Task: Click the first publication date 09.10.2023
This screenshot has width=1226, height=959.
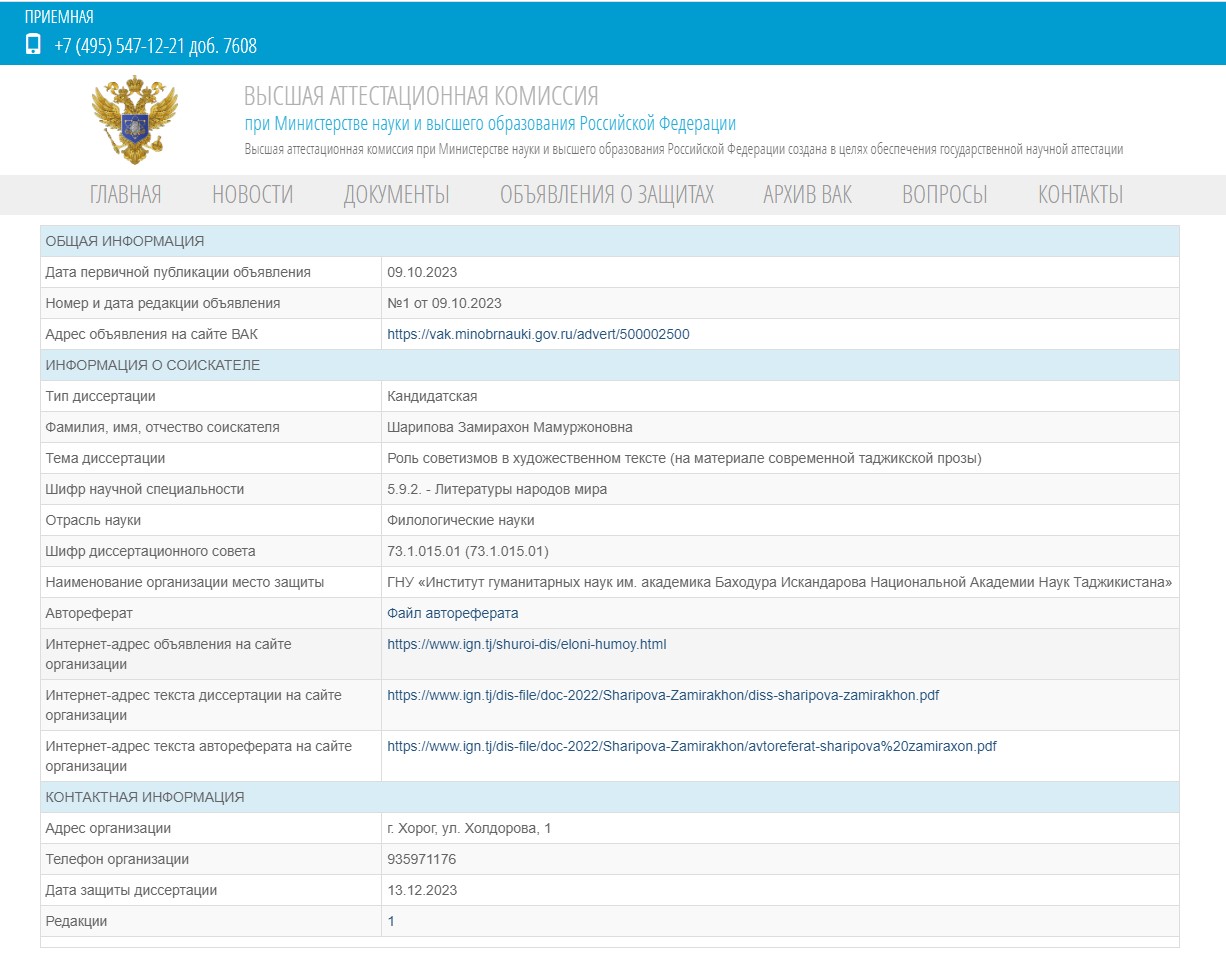Action: point(422,272)
